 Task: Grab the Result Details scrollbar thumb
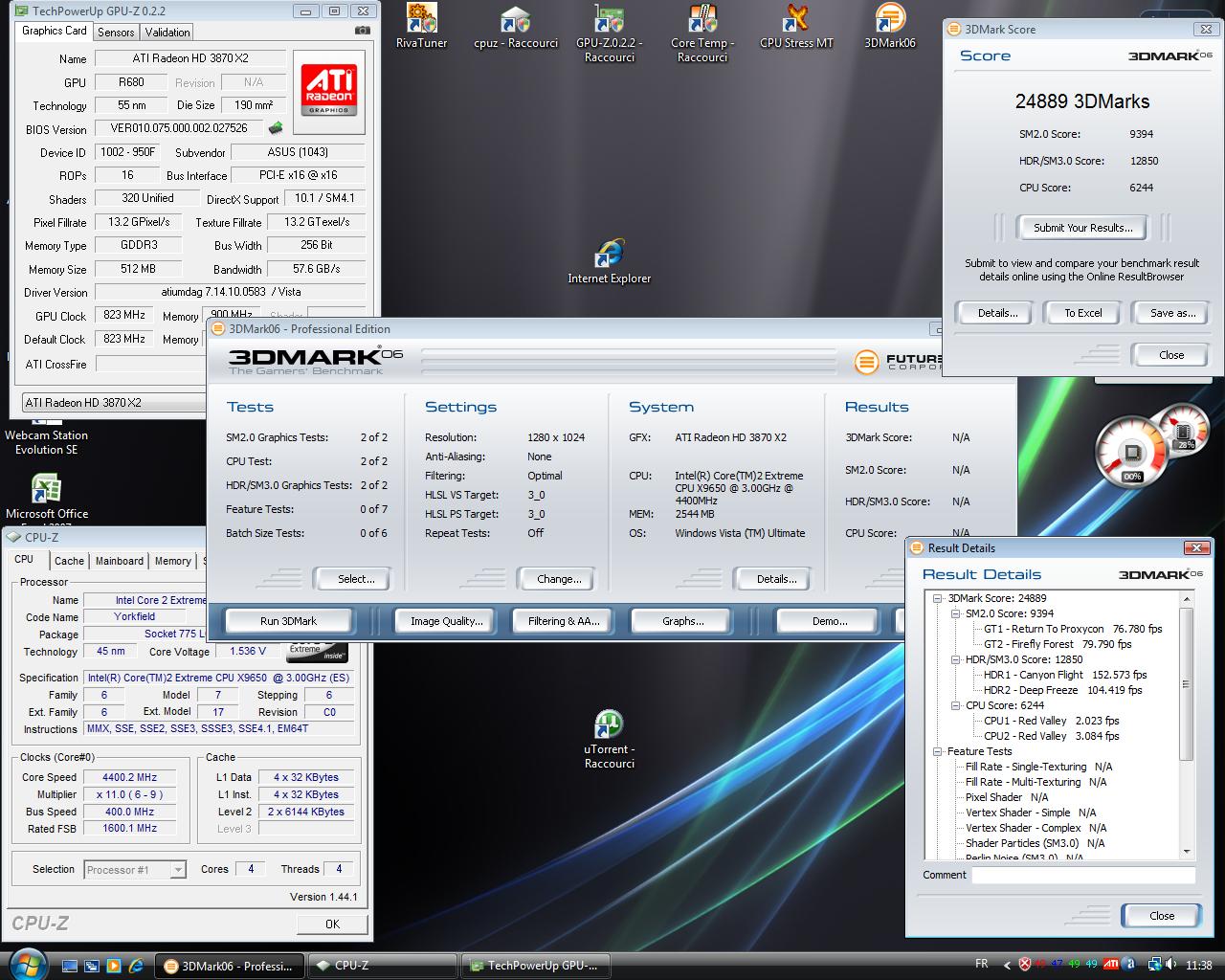tap(1187, 683)
